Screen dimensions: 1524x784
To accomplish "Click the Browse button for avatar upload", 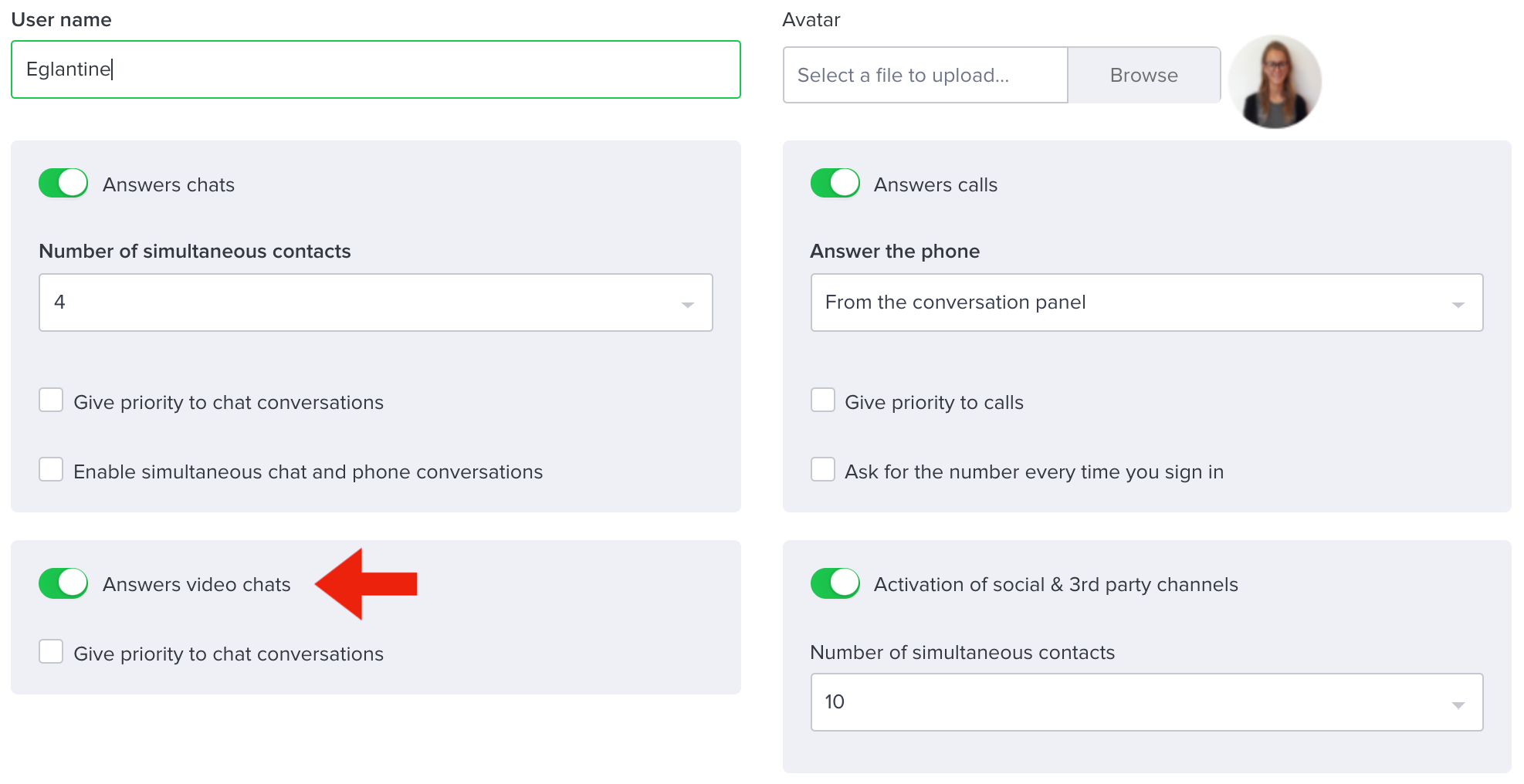I will click(1143, 75).
